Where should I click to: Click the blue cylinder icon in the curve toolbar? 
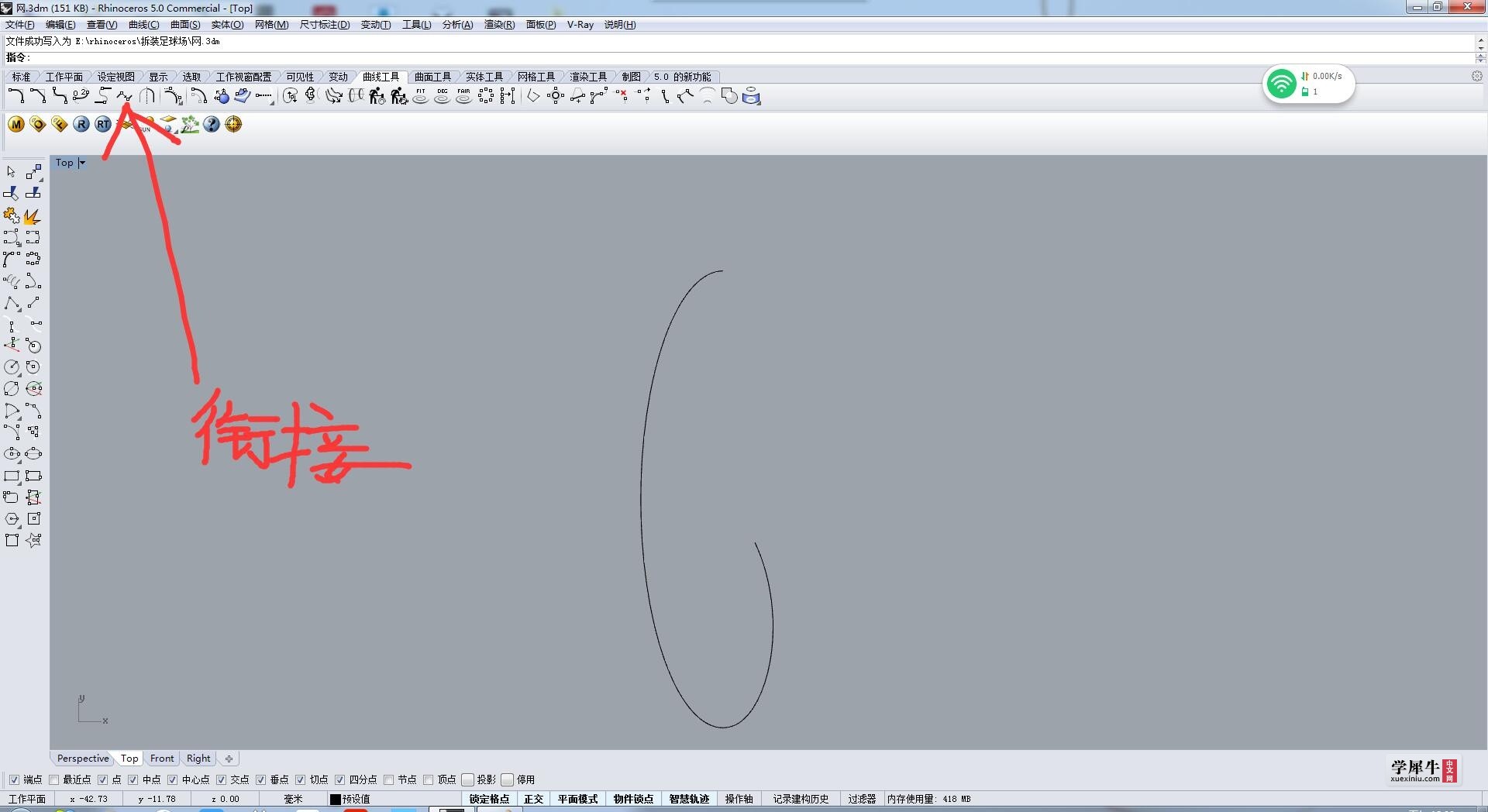tap(751, 96)
